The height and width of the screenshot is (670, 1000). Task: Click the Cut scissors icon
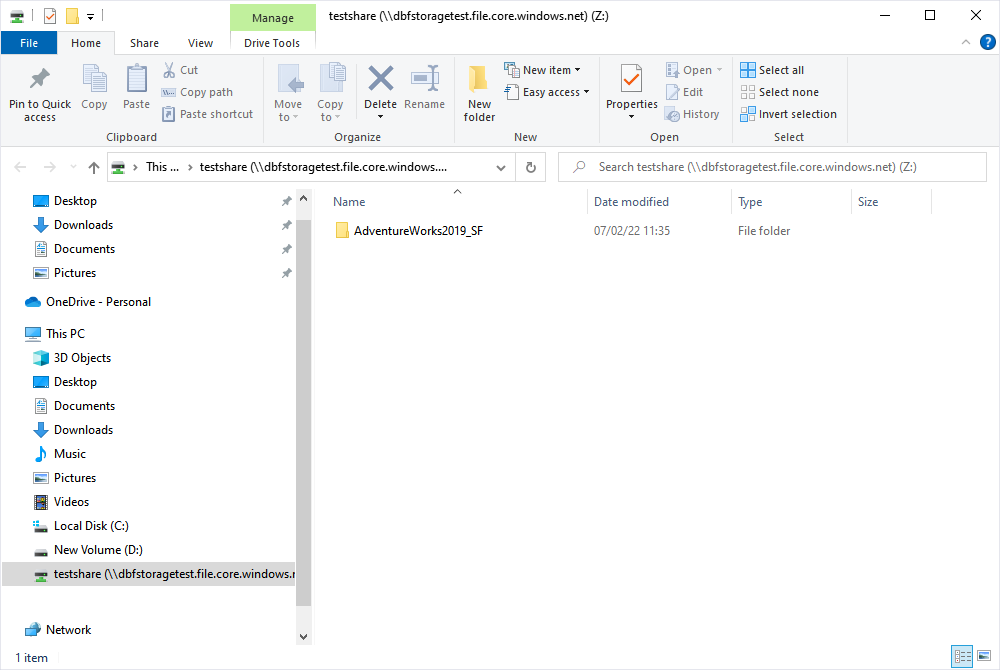pyautogui.click(x=169, y=70)
